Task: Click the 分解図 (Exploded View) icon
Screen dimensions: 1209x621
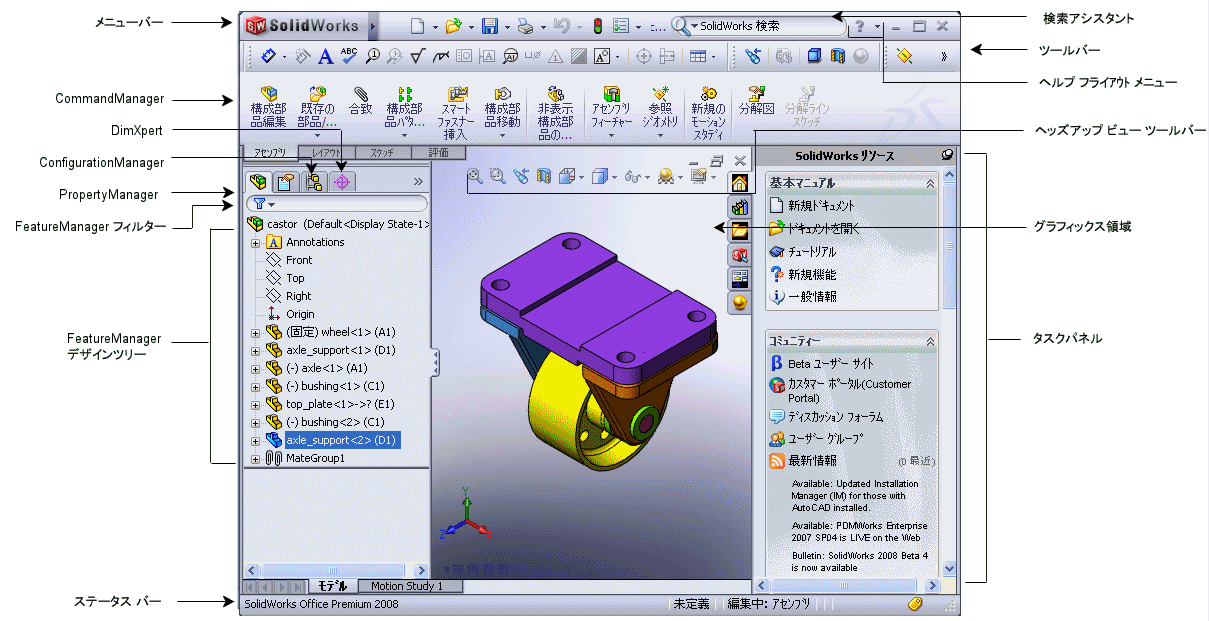Action: coord(756,94)
